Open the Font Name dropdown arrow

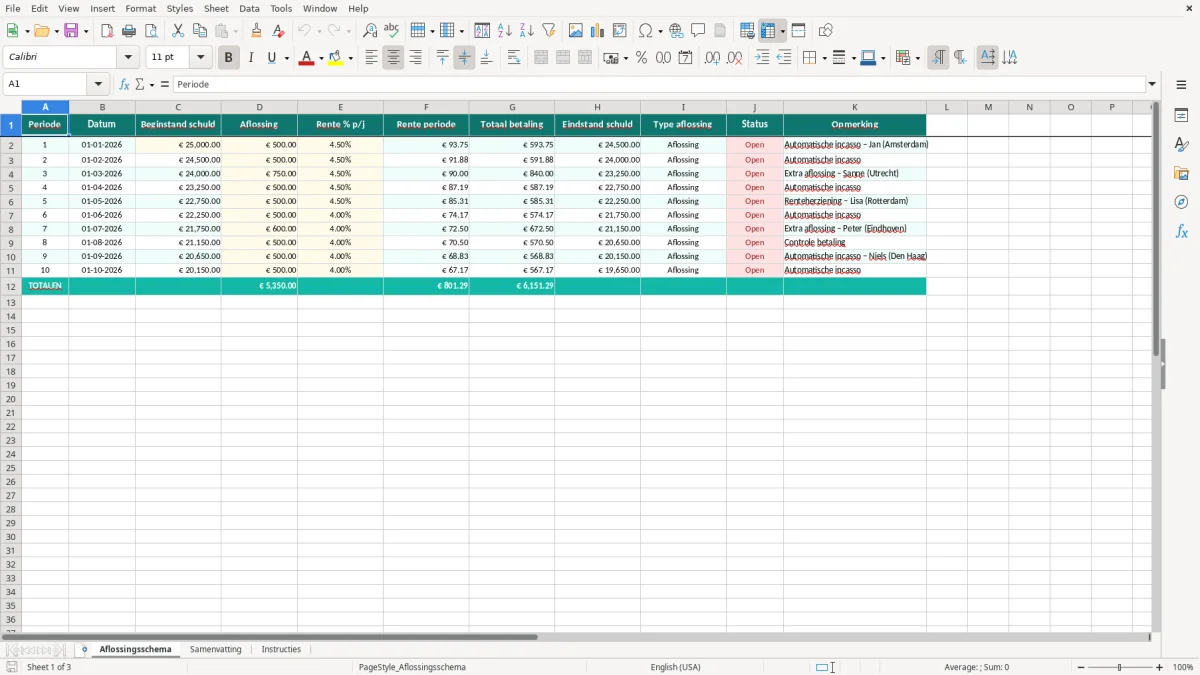point(128,58)
